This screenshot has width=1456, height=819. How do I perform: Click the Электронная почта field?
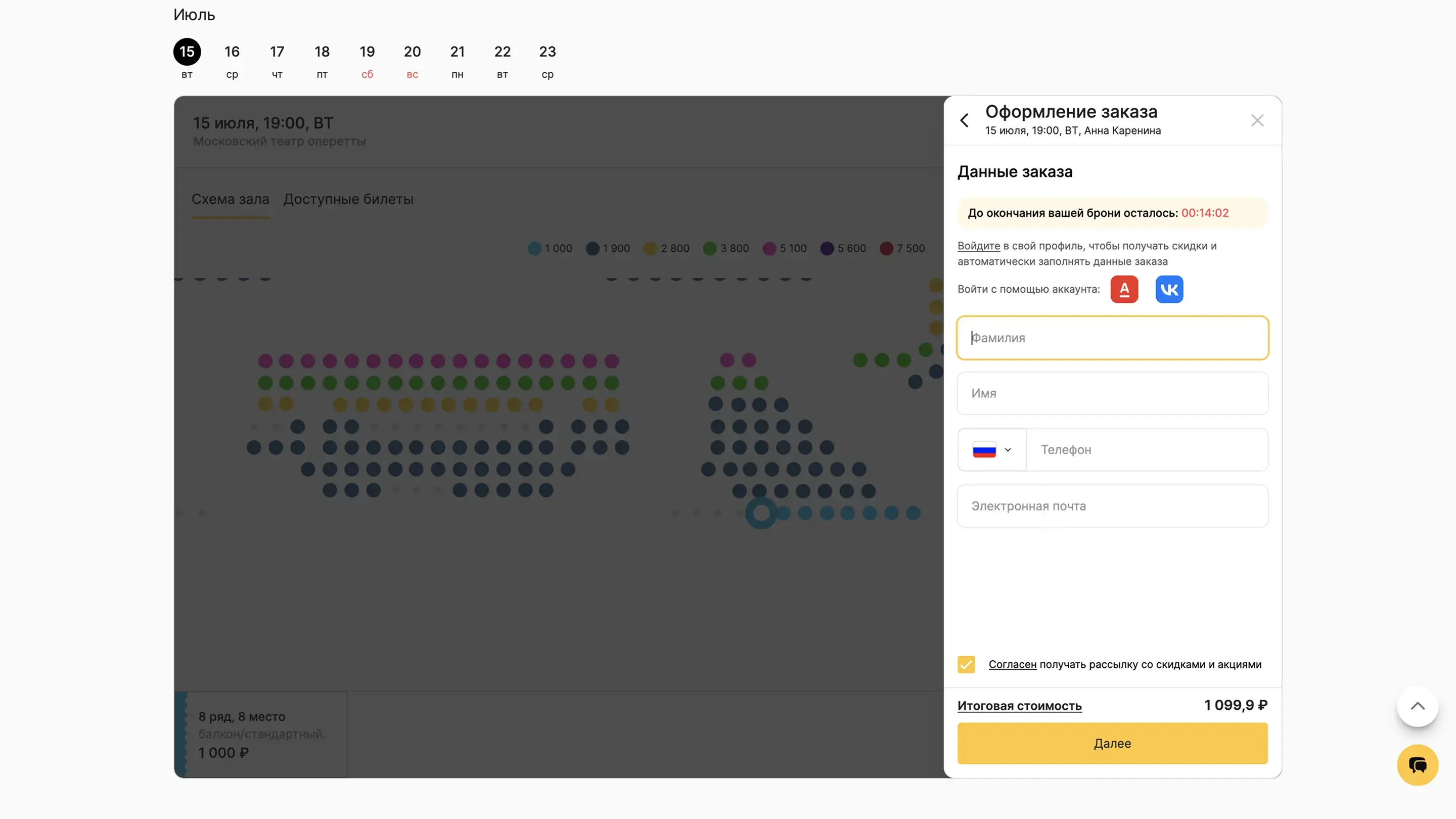tap(1112, 506)
